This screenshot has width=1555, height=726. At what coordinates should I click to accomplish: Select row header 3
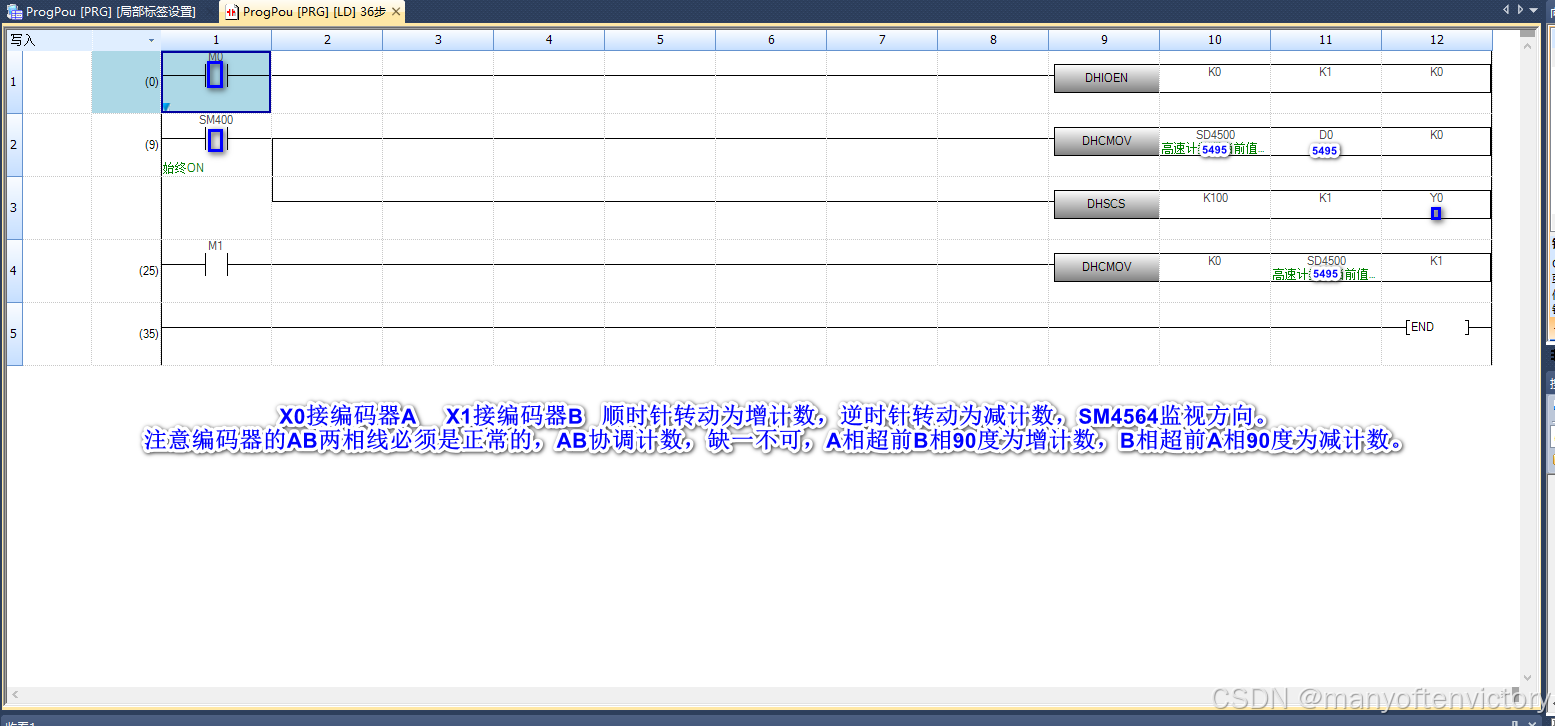(13, 208)
